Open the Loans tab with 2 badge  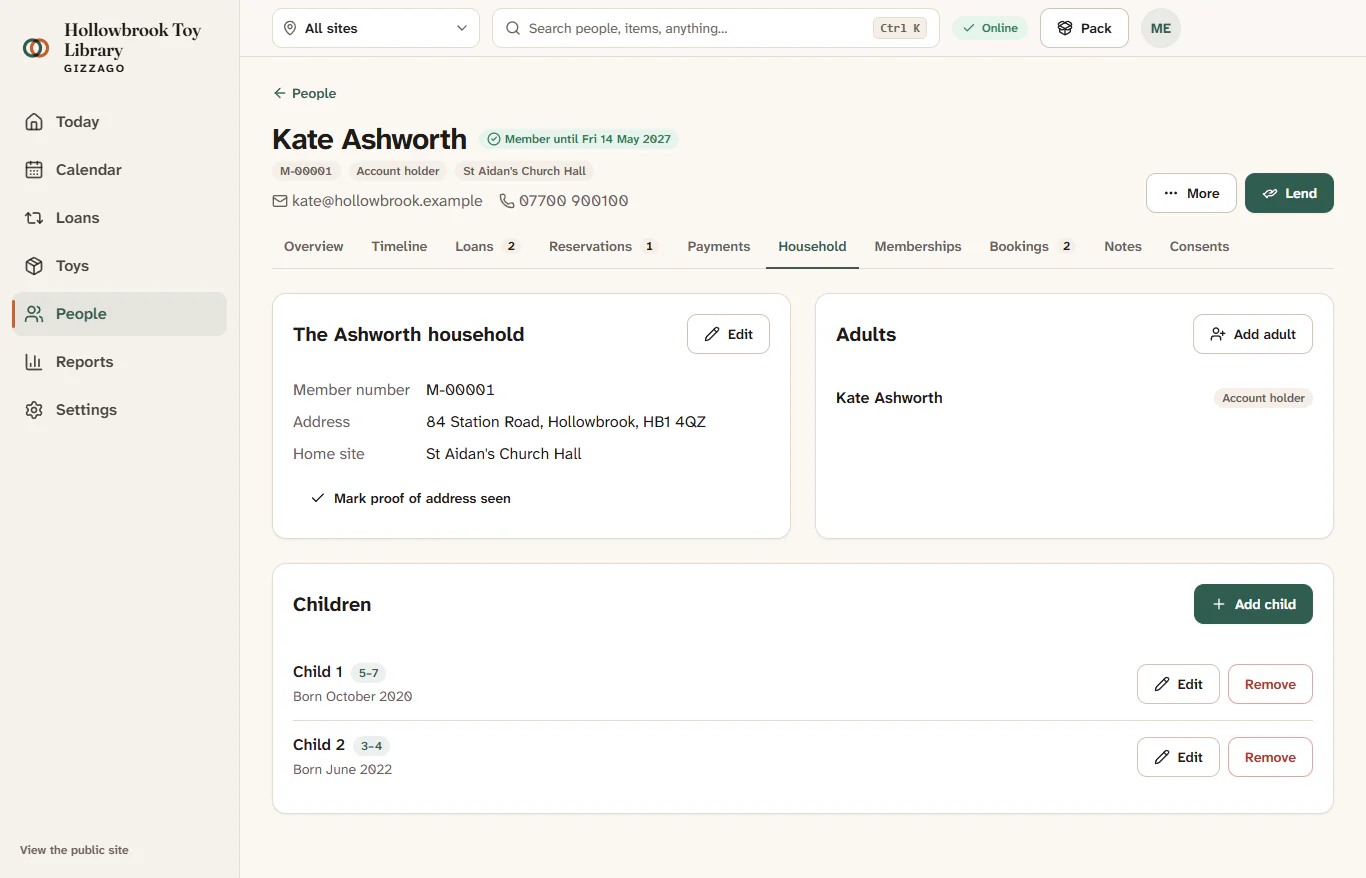click(x=487, y=246)
